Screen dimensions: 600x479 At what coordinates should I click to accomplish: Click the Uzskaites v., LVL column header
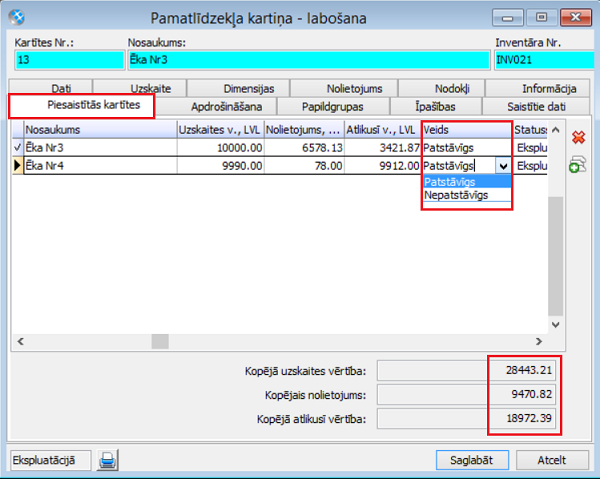pos(220,130)
